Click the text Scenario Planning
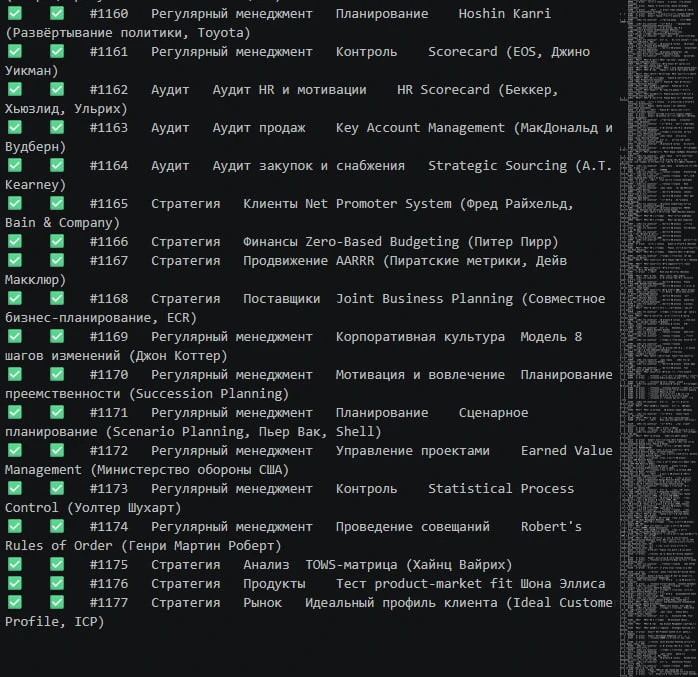 tap(178, 432)
